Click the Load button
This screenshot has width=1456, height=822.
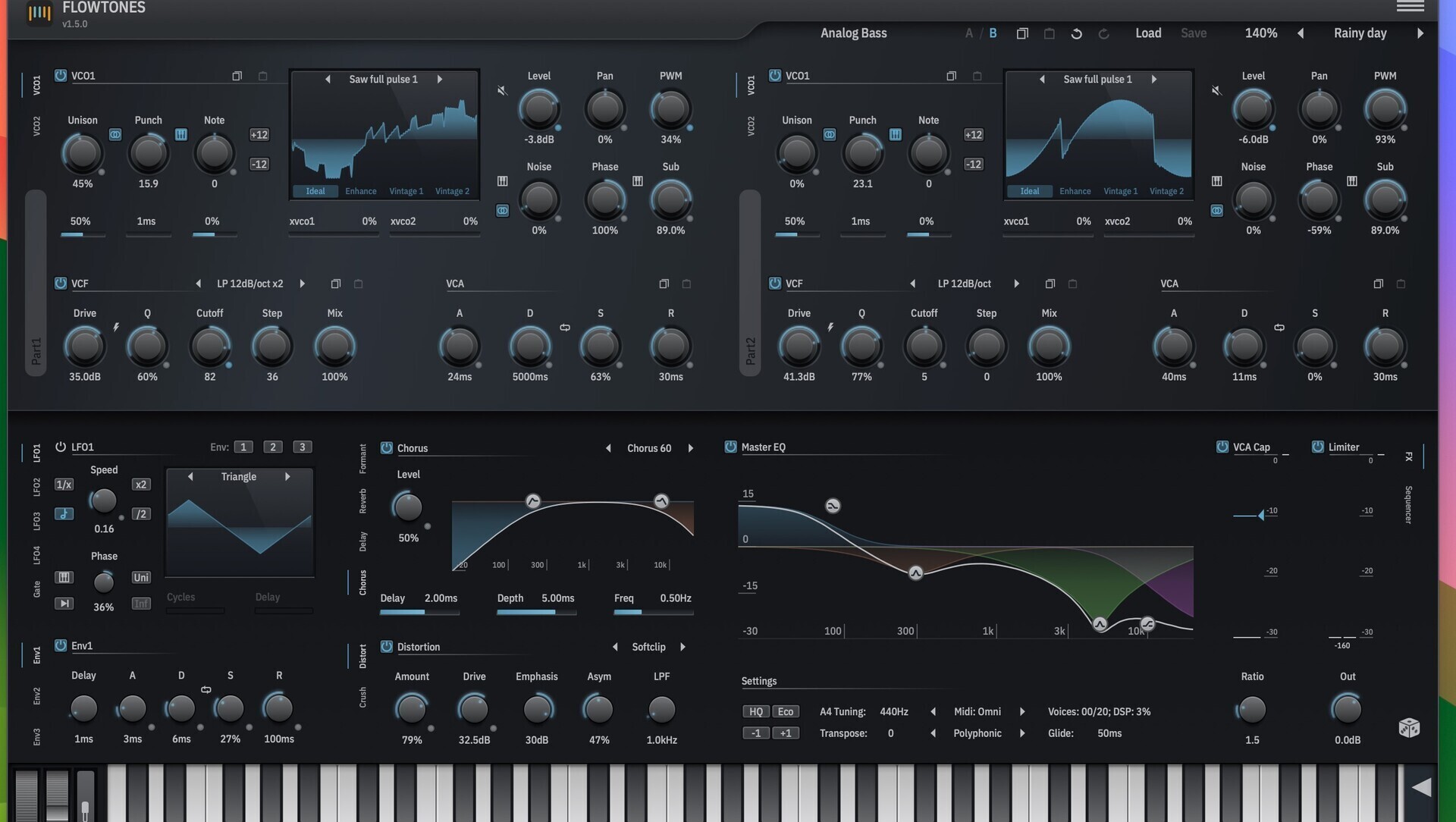click(1148, 33)
